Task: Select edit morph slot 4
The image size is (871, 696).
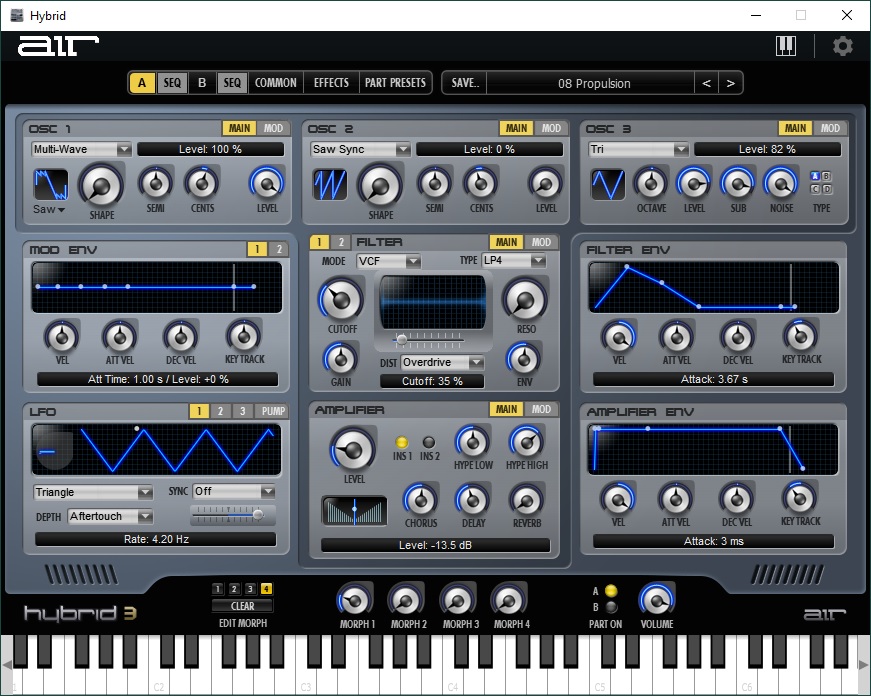Action: coord(267,589)
